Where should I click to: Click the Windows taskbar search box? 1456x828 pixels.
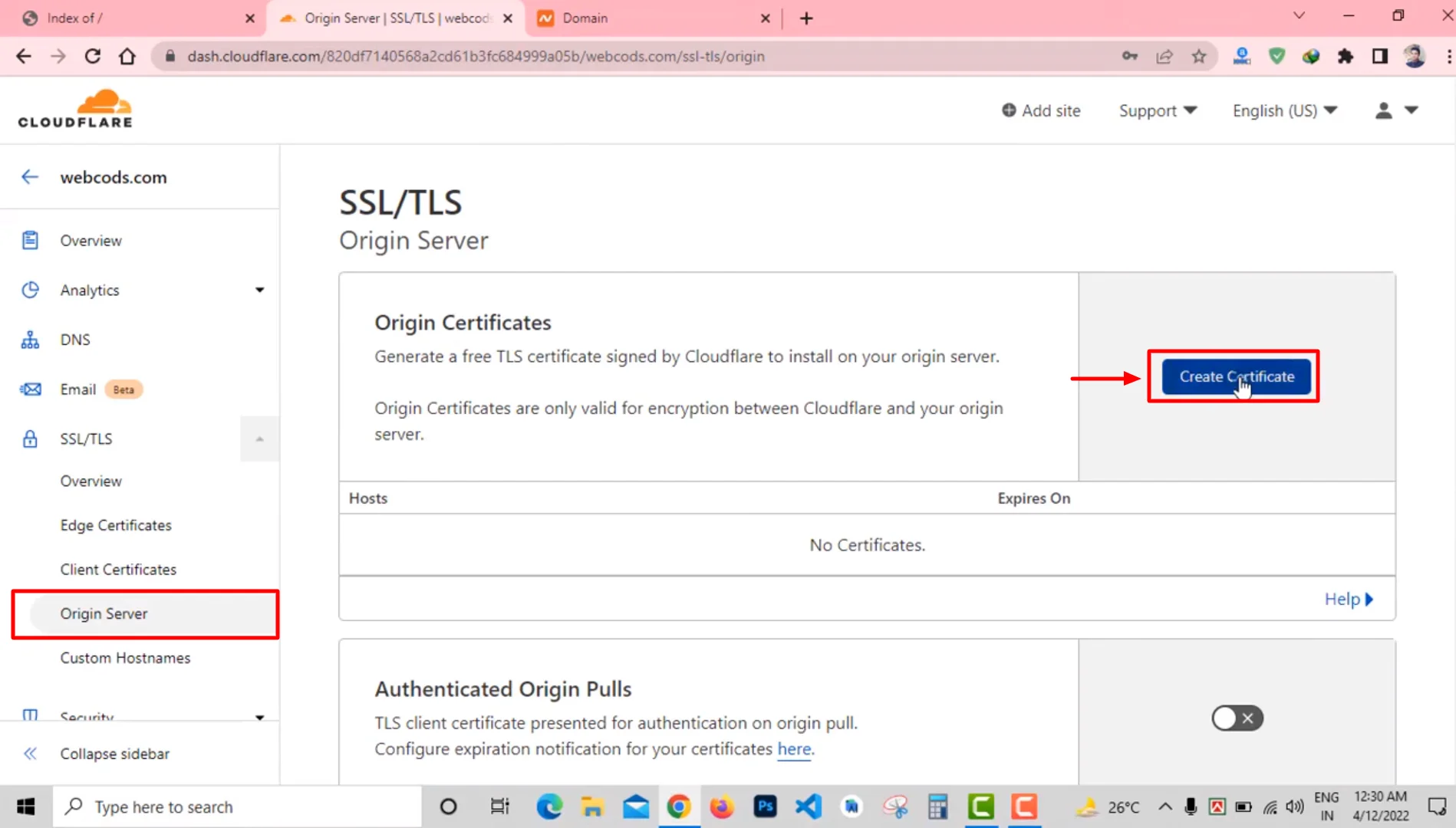[237, 807]
